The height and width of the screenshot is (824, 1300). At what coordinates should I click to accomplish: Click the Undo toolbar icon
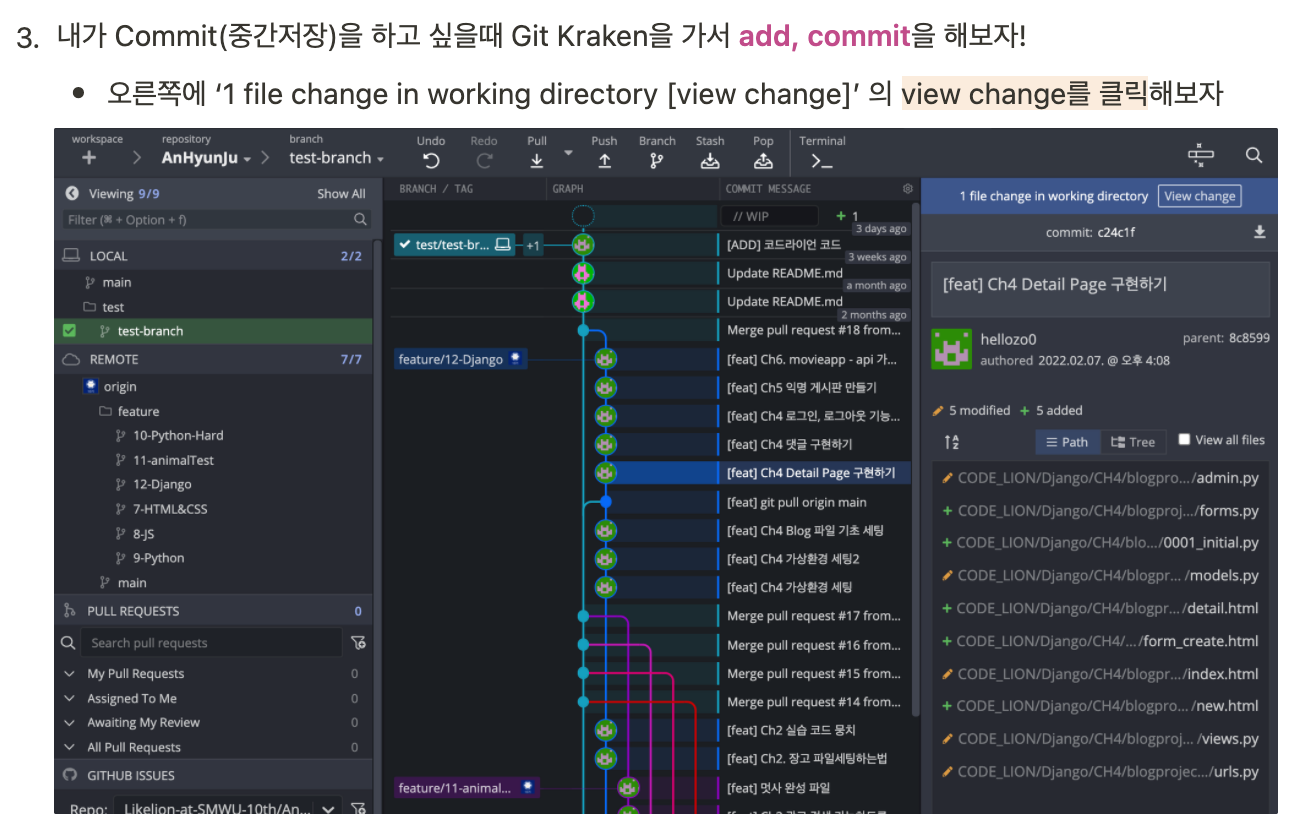431,160
